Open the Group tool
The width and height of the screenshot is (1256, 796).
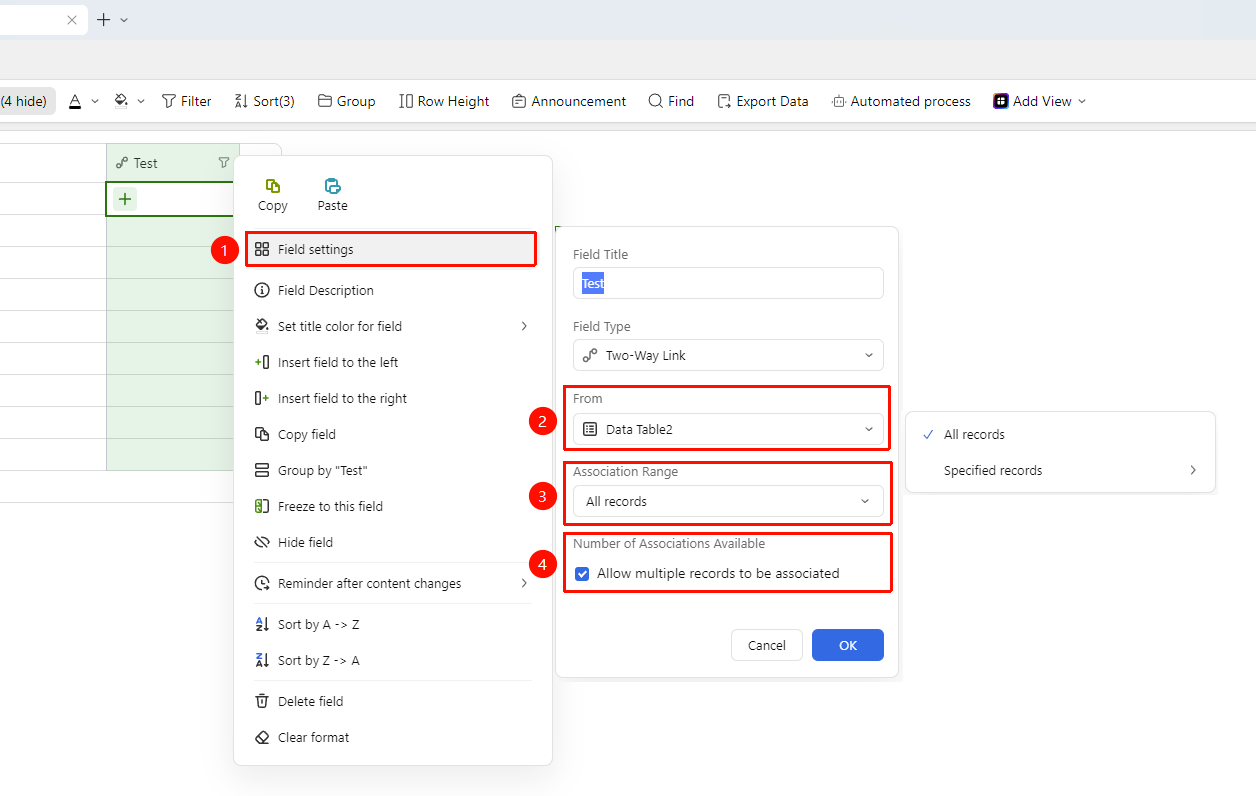346,101
